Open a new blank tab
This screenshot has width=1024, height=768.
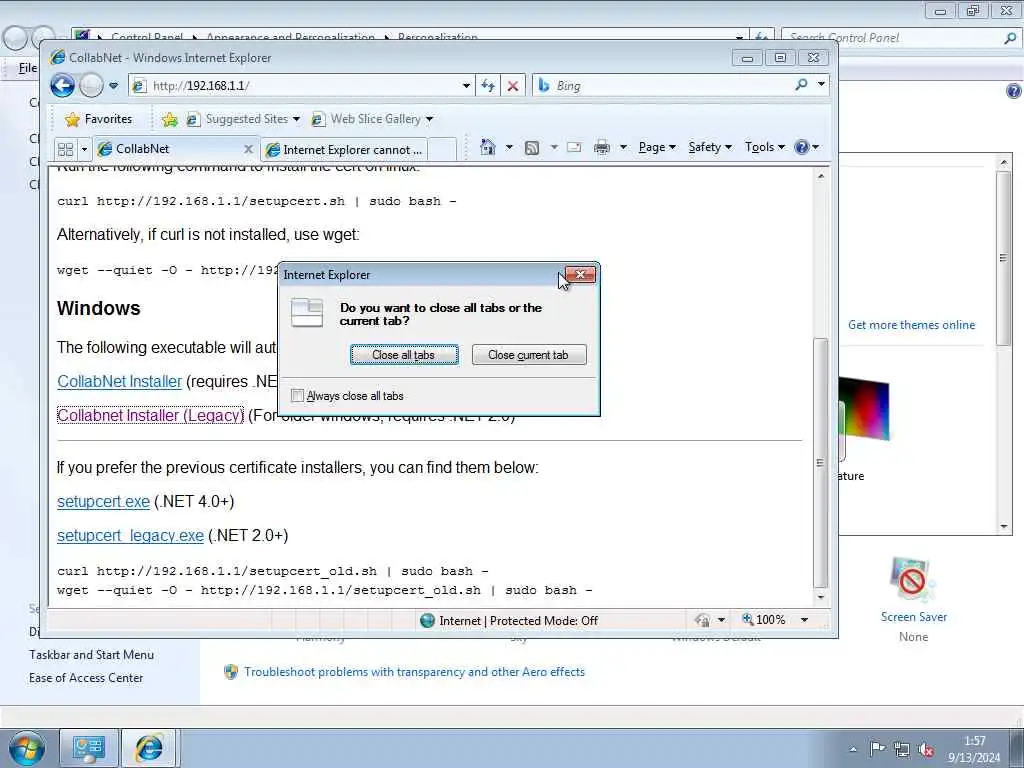444,150
